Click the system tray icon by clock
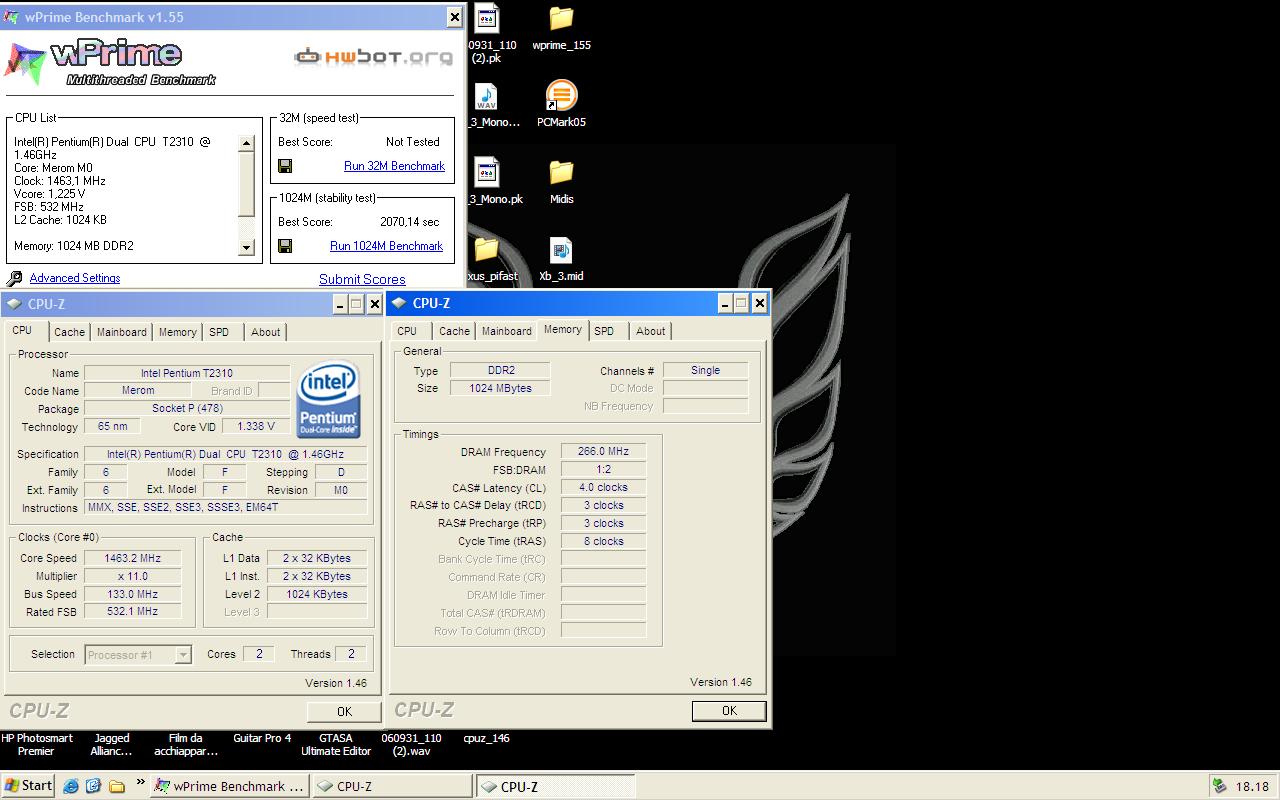The width and height of the screenshot is (1280, 800). [x=1219, y=786]
